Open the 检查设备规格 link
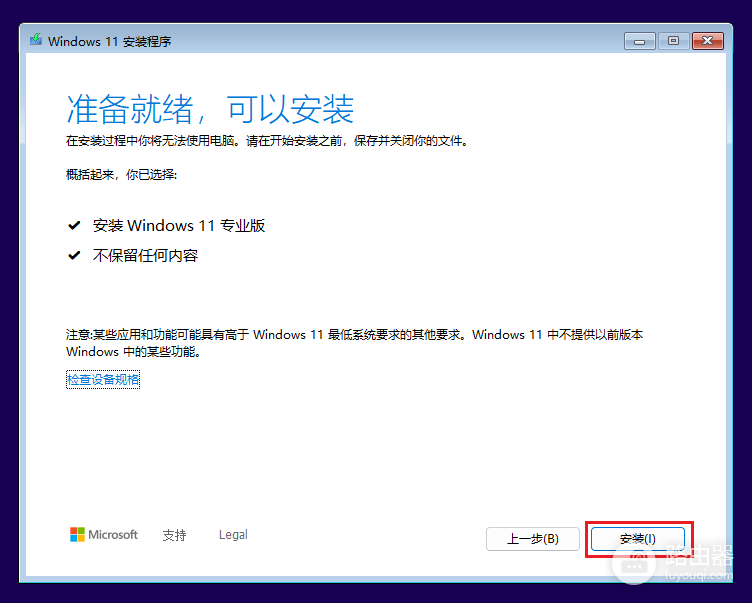 click(x=103, y=379)
